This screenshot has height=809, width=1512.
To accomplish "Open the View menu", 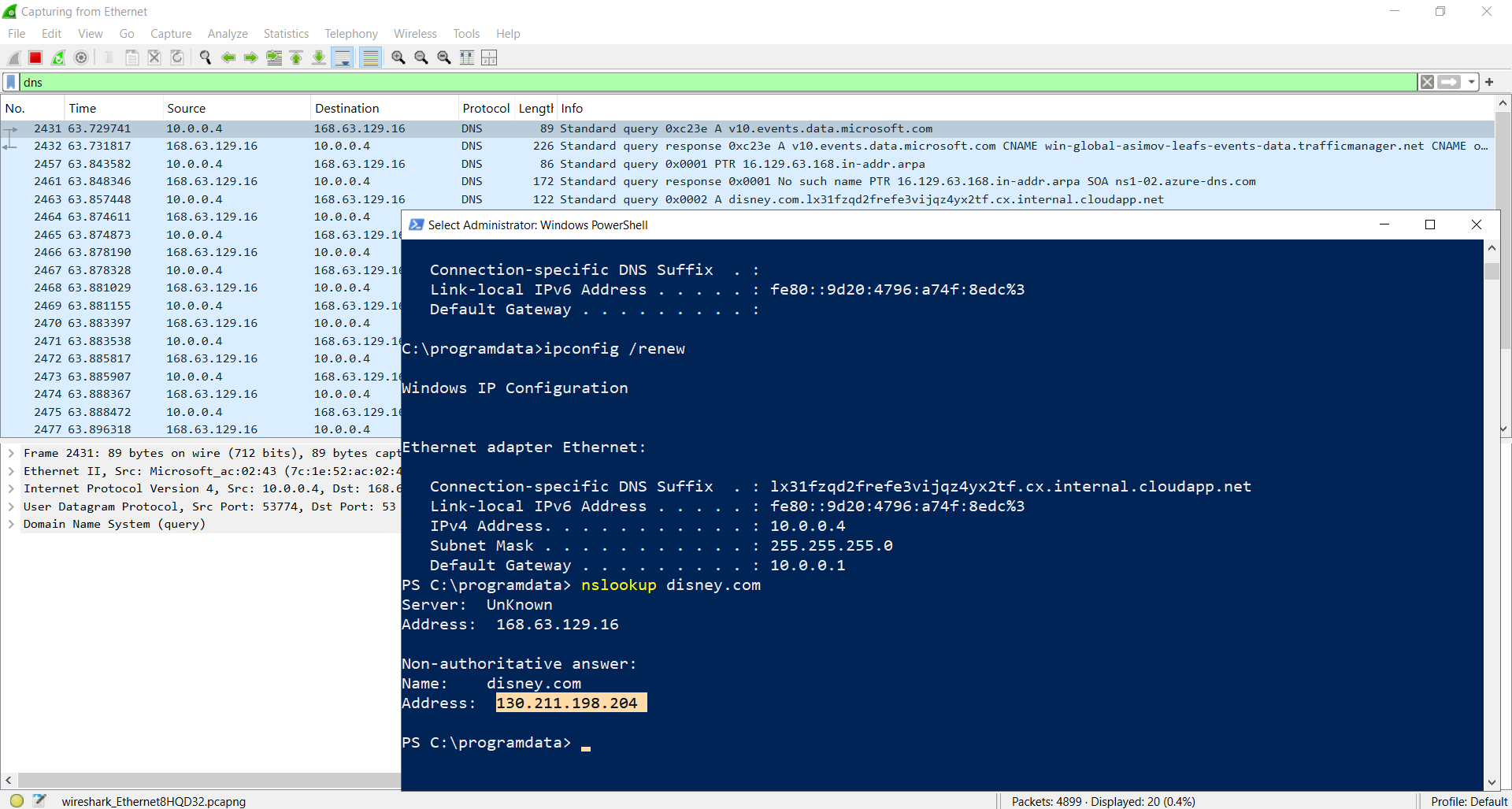I will 90,34.
